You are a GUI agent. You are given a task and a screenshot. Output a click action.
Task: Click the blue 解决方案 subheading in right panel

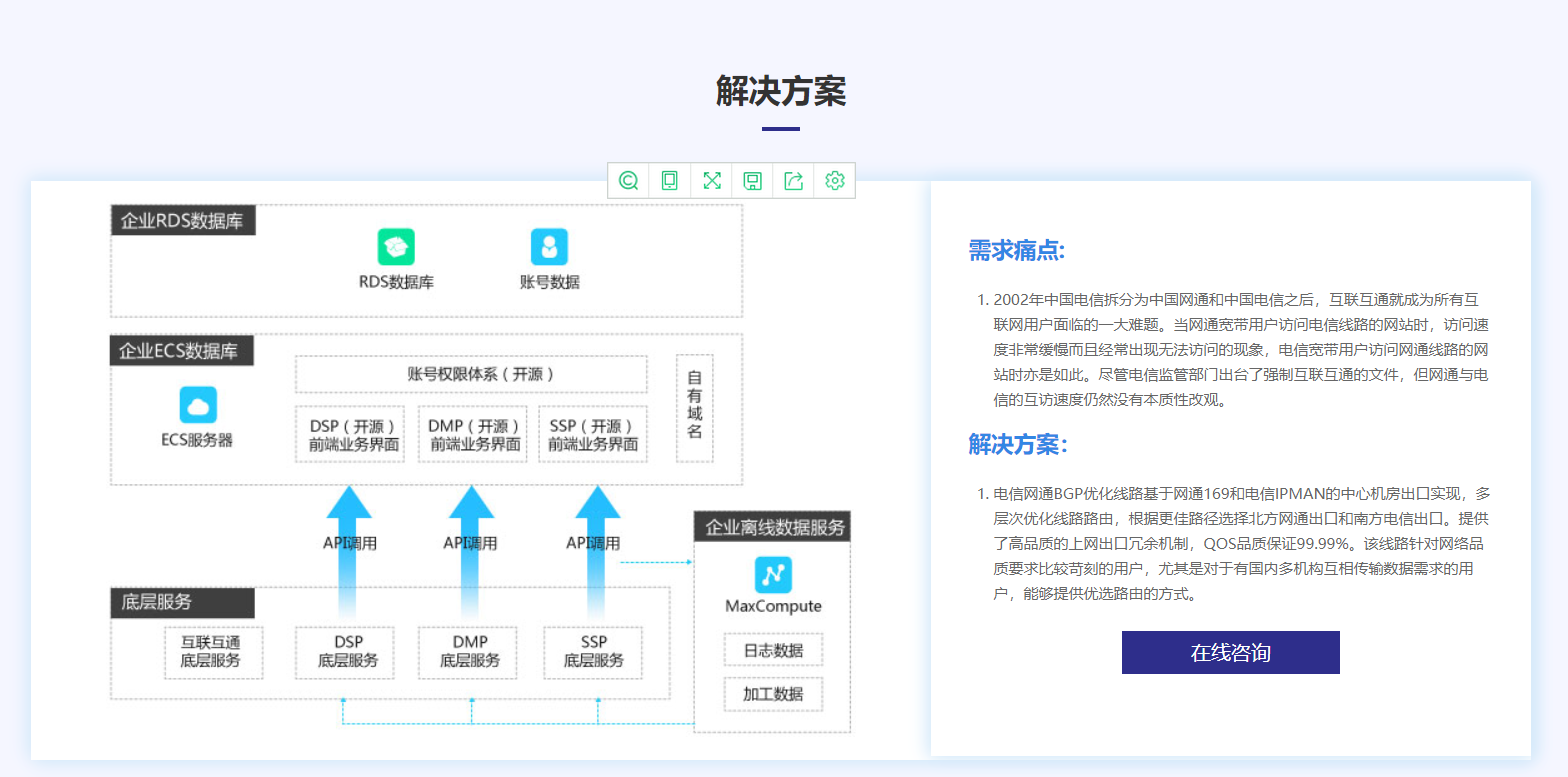(x=1017, y=445)
